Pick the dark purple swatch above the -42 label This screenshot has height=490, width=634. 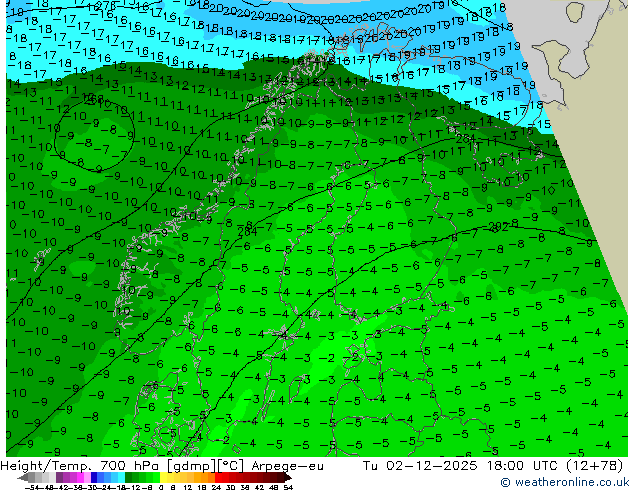click(x=59, y=477)
